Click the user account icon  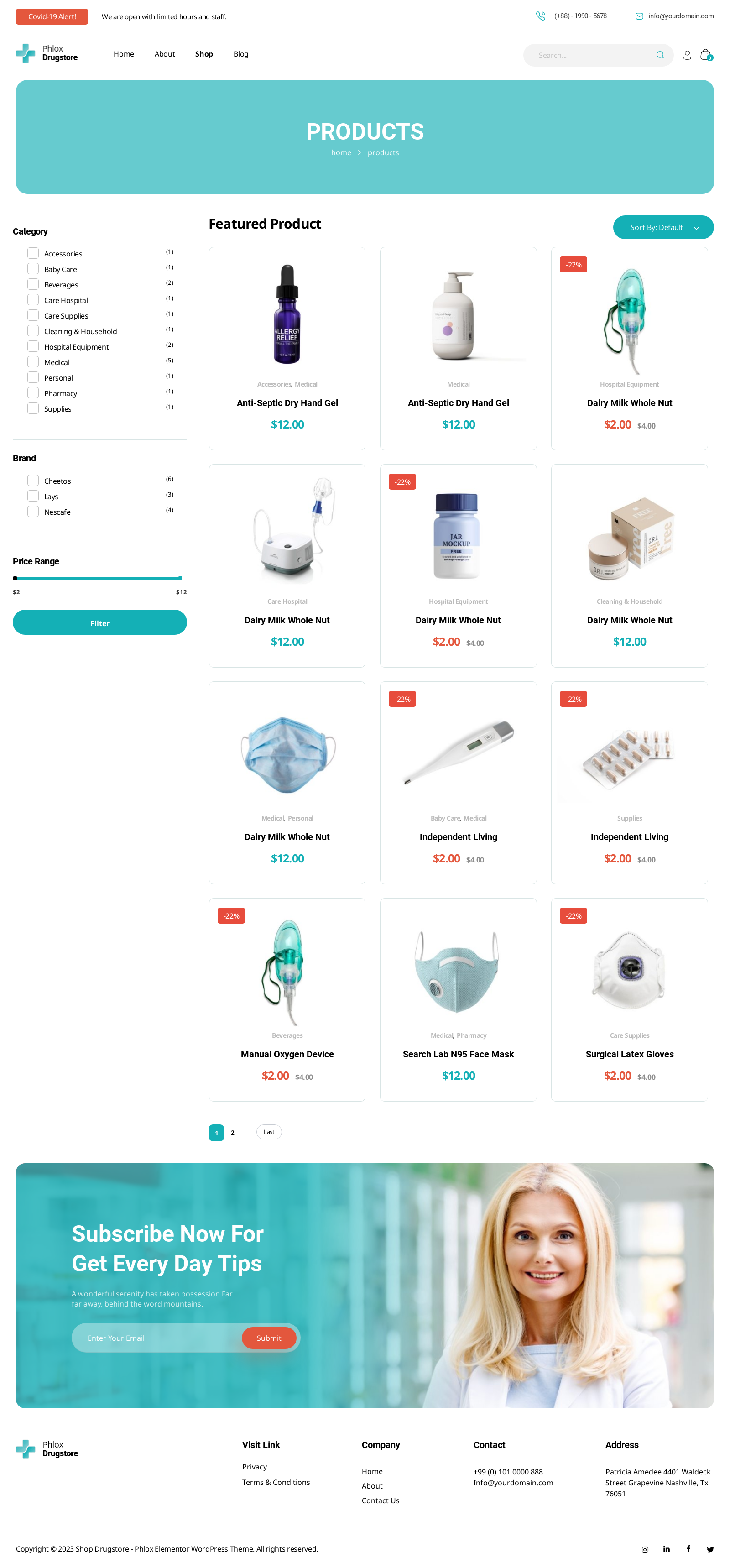tap(687, 55)
